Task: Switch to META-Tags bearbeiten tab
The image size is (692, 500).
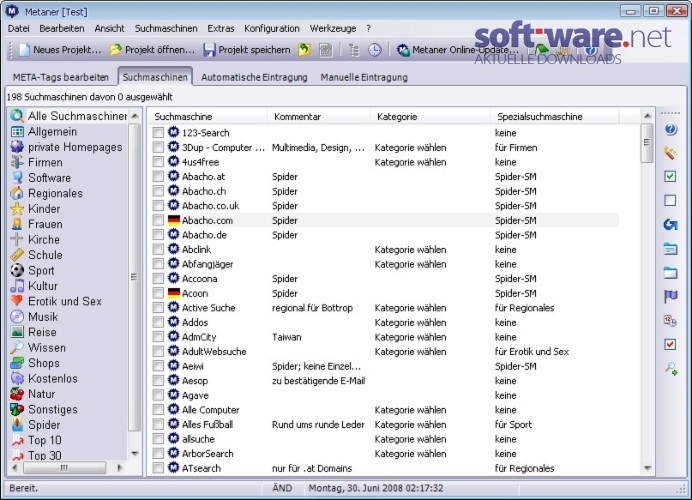Action: [60, 77]
